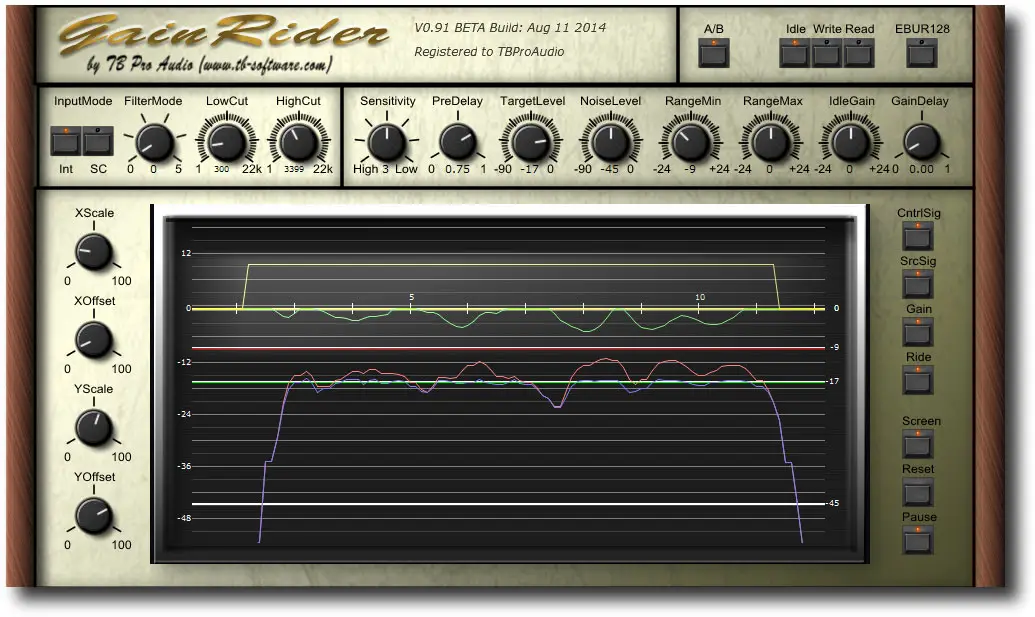Click the red -9 range line label

(x=834, y=347)
